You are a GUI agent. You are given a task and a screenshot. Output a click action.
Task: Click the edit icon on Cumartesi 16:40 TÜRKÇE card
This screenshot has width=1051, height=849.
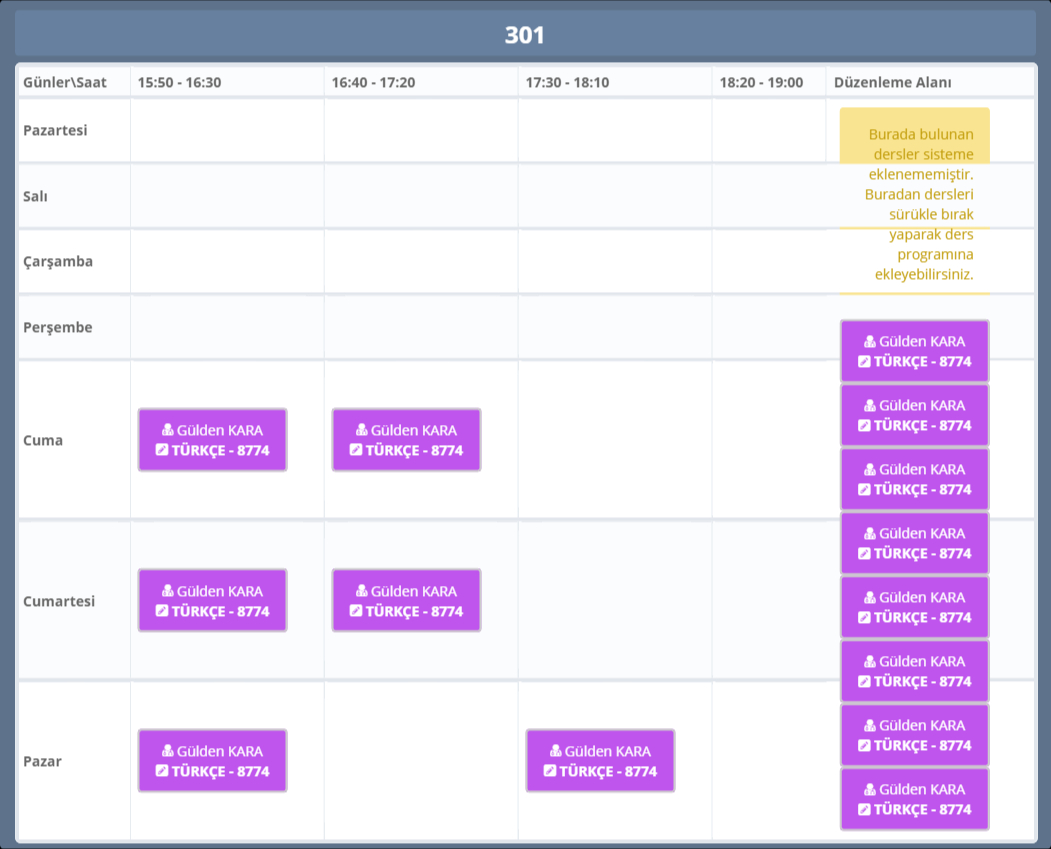tap(356, 611)
